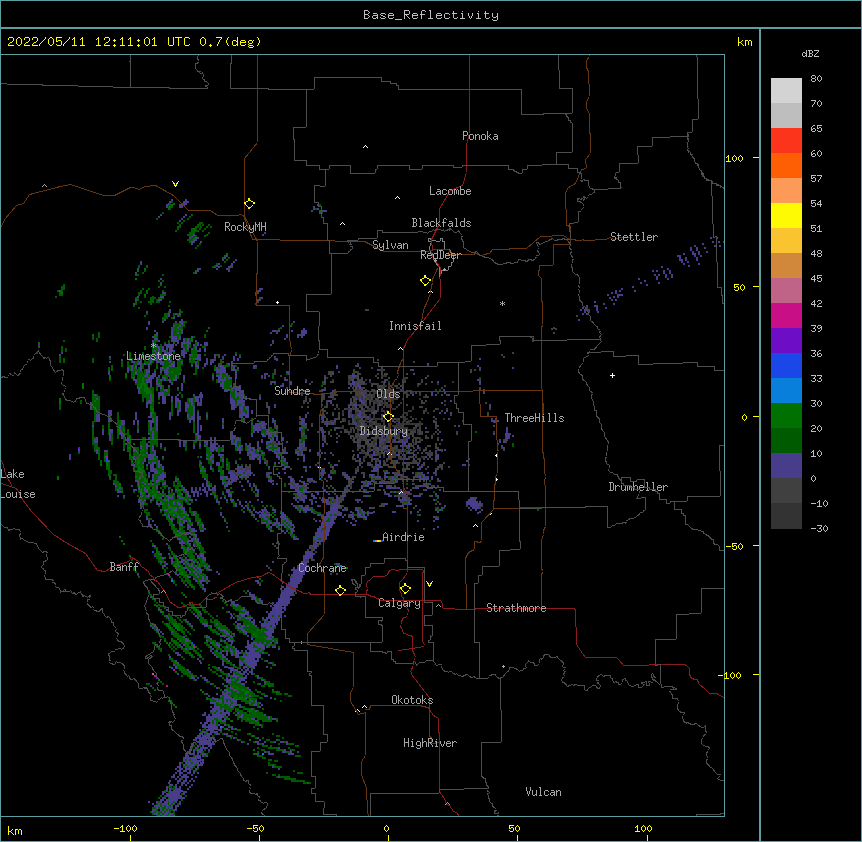
Task: Click the km unit label beside the timestamp row
Action: point(744,42)
